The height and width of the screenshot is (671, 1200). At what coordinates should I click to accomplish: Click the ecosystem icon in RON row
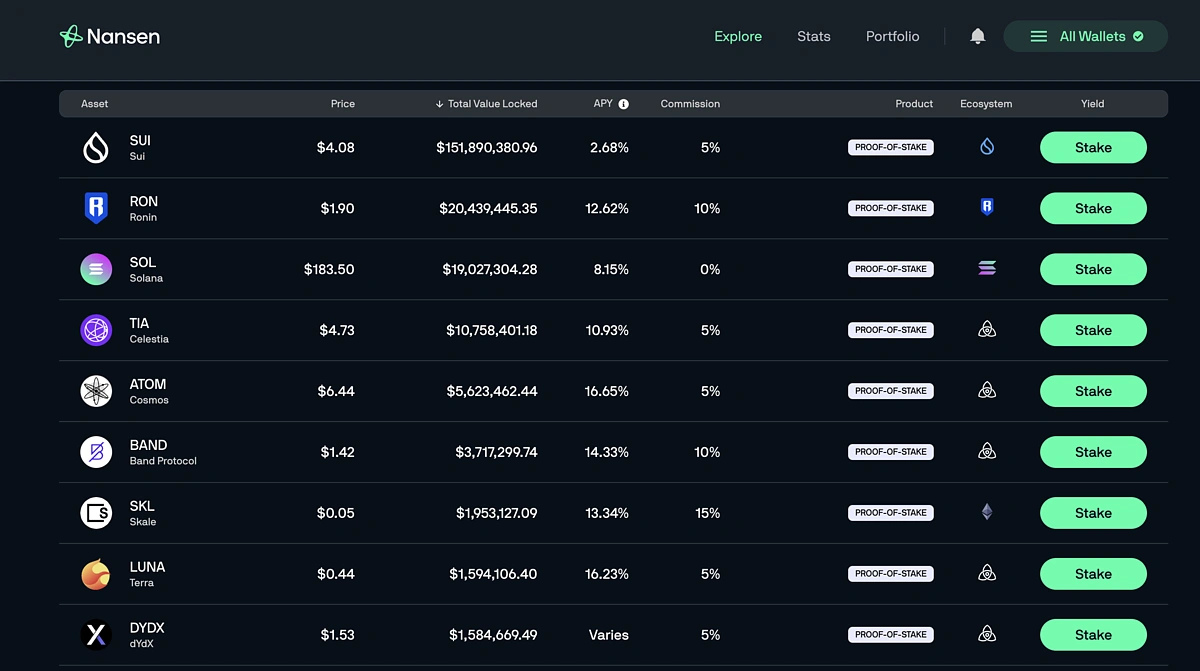987,208
